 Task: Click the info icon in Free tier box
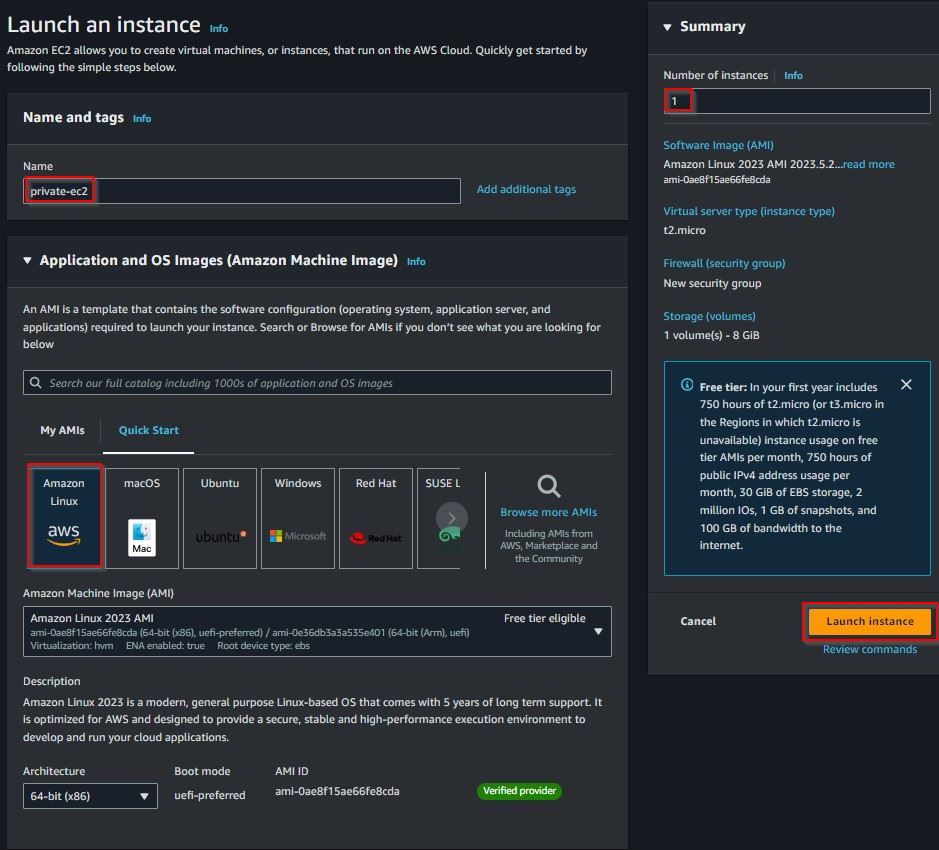[687, 385]
